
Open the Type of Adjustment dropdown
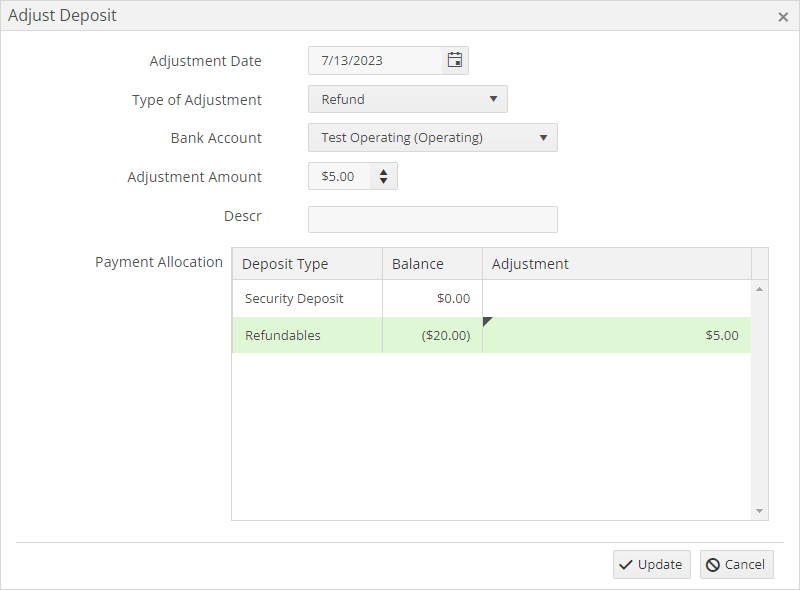[x=408, y=99]
